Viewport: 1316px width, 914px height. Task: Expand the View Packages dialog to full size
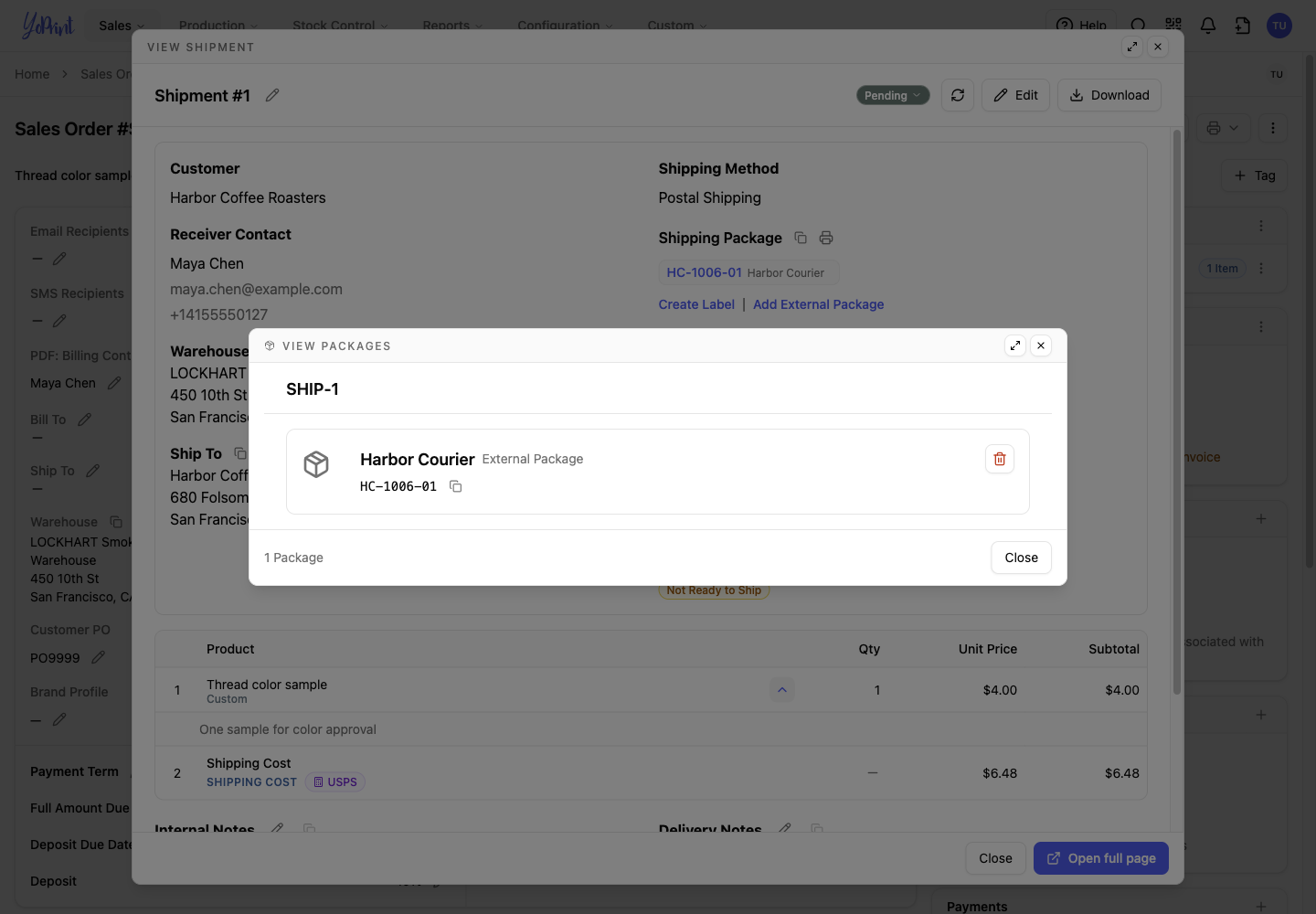click(x=1015, y=345)
